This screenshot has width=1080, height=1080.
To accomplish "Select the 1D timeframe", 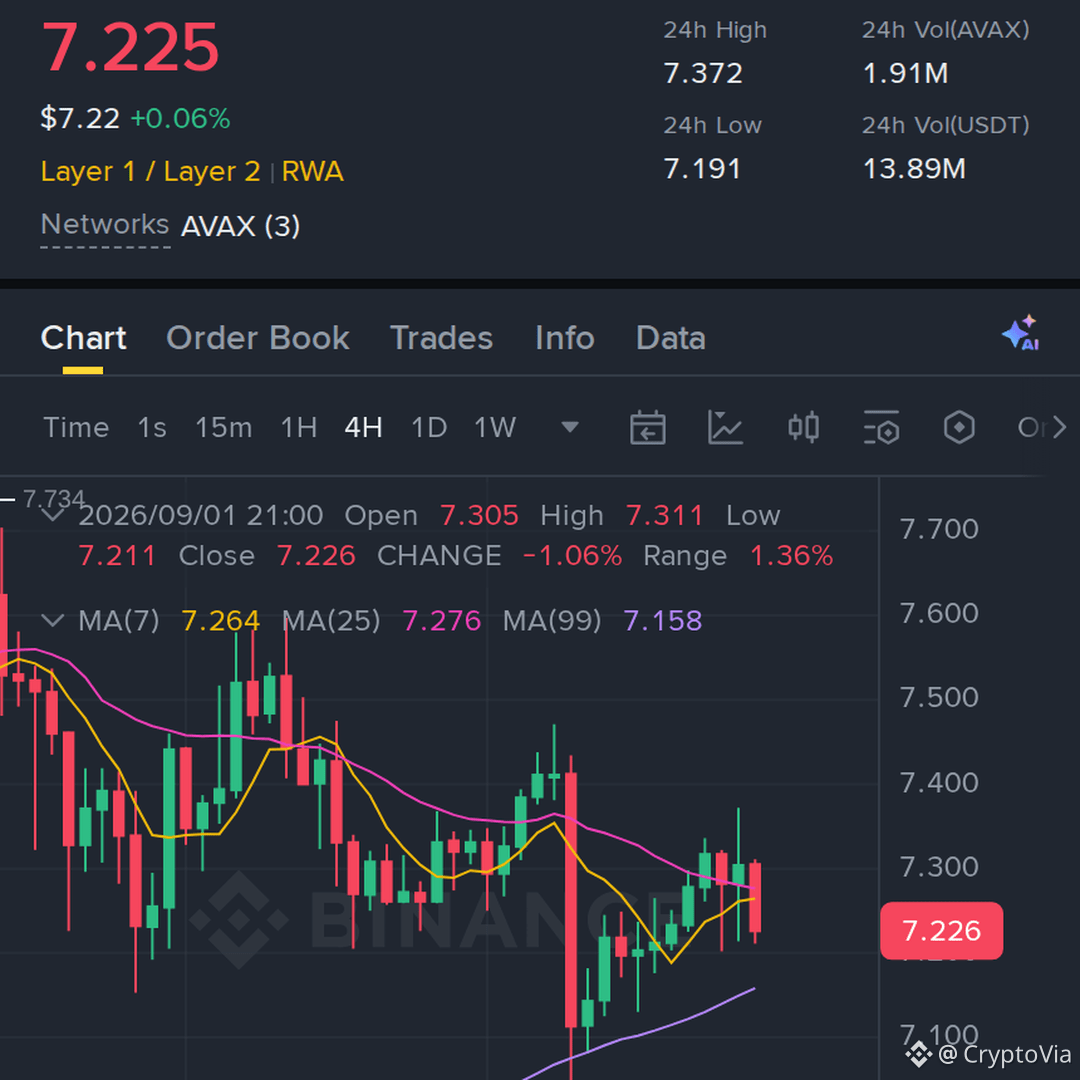I will tap(428, 428).
